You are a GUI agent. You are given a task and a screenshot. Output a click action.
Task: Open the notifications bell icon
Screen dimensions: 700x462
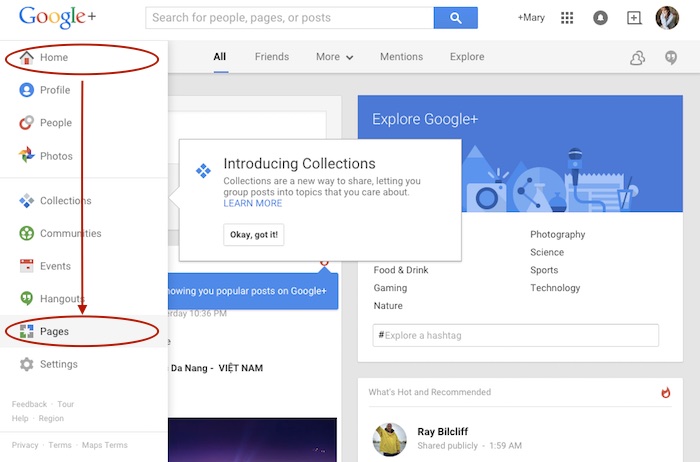point(600,18)
